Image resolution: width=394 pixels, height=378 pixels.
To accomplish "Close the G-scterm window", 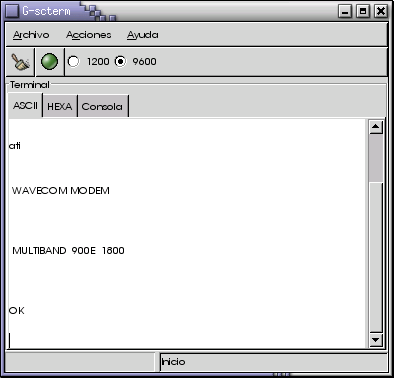I will pyautogui.click(x=381, y=11).
